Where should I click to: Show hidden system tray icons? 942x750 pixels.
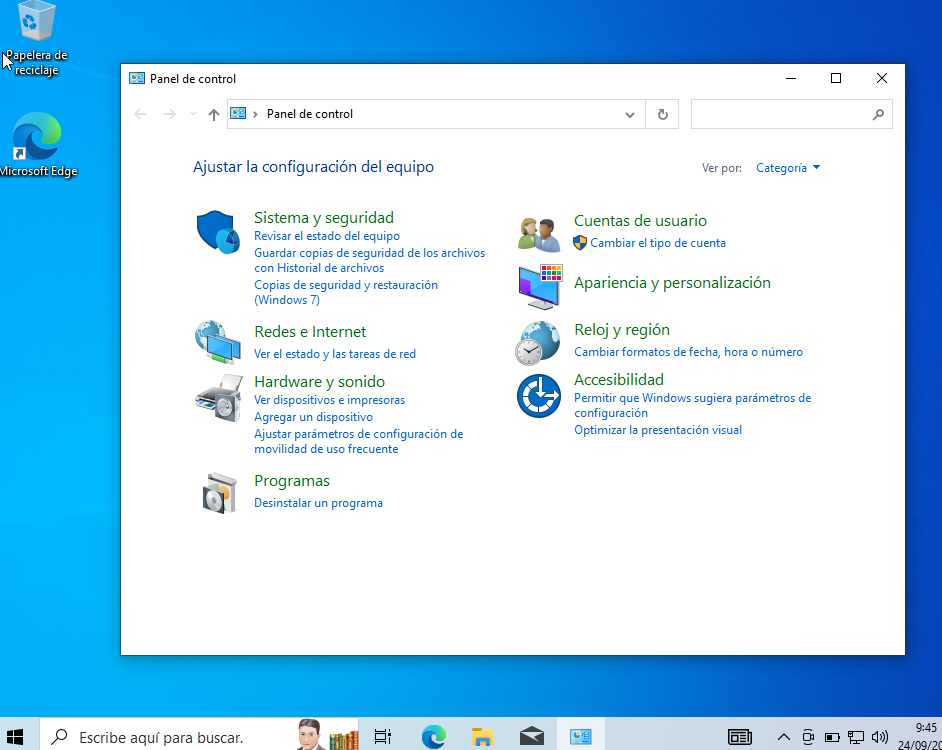[x=783, y=737]
